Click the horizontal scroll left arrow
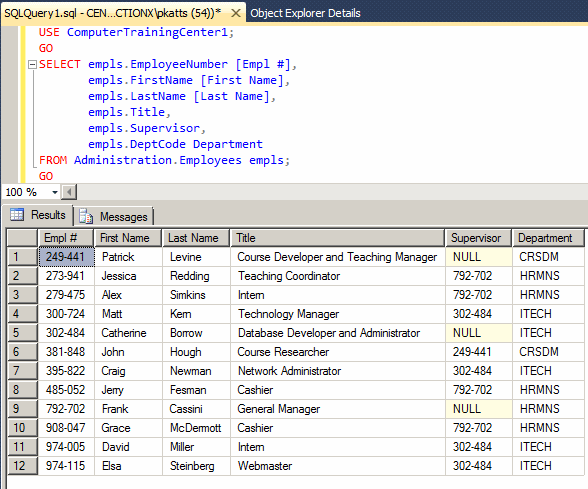Viewport: 588px width, 489px height. (69, 192)
